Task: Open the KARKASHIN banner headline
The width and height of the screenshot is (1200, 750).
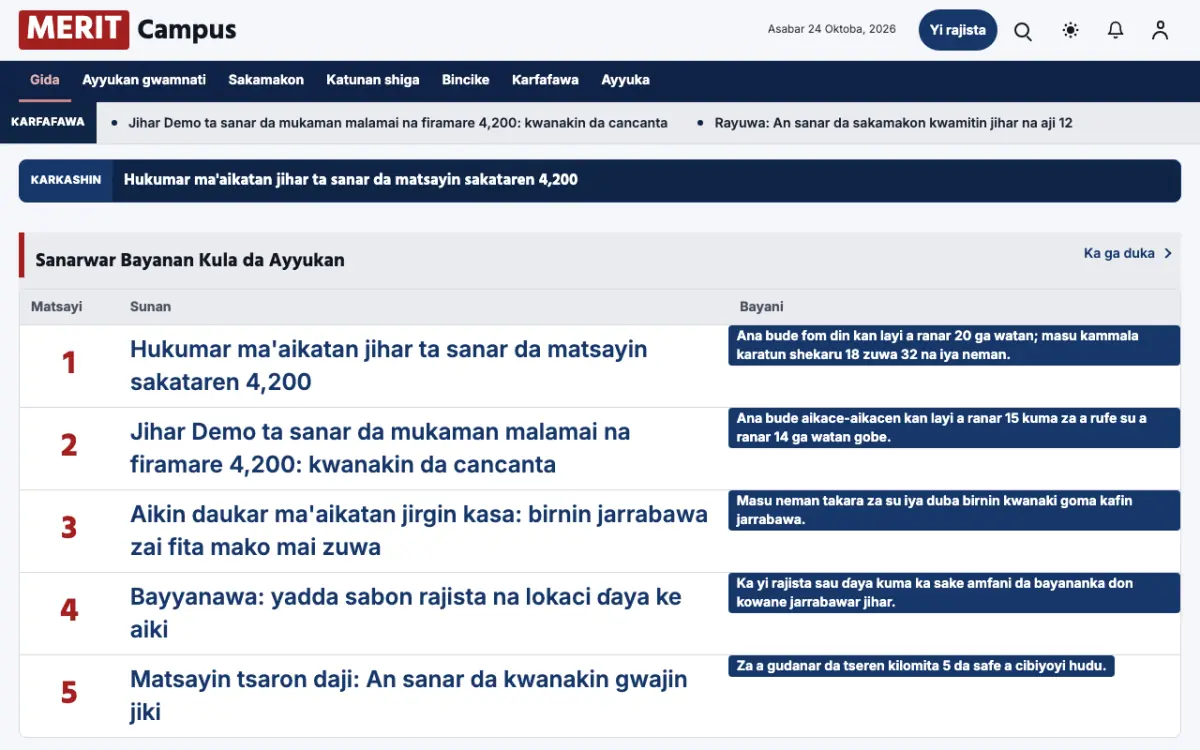Action: (351, 180)
